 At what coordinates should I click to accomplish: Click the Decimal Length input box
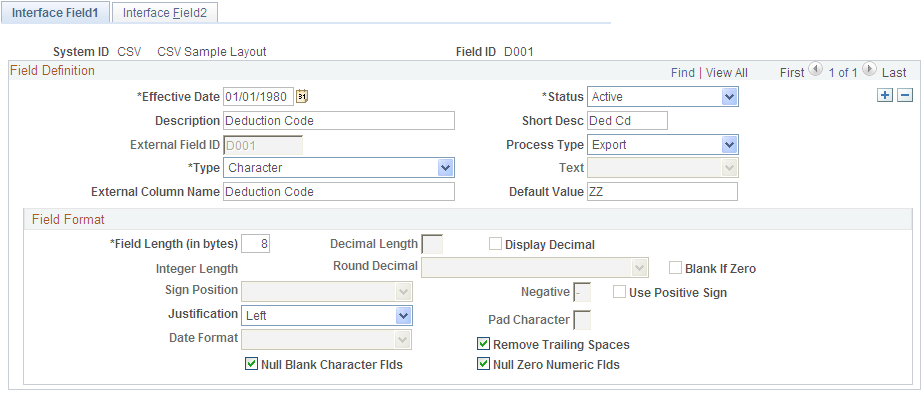(433, 244)
